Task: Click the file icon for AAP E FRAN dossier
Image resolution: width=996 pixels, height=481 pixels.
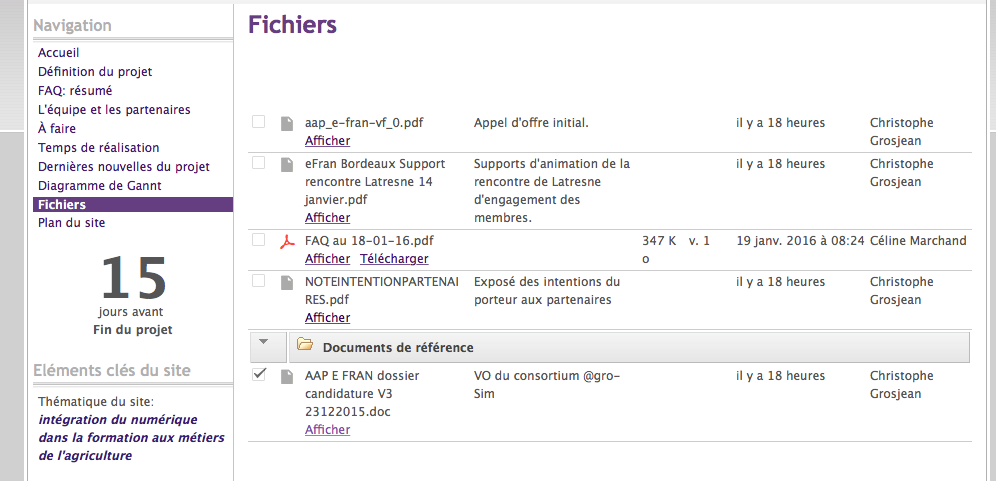Action: (x=287, y=376)
